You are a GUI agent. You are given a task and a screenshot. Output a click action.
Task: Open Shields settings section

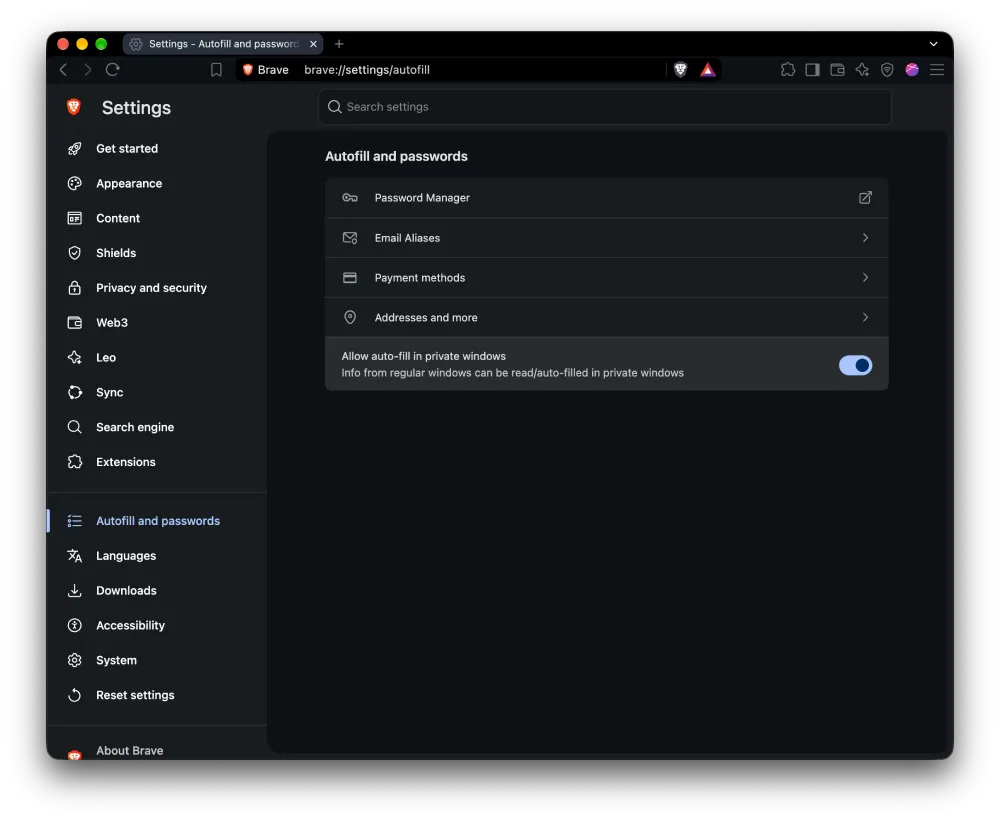116,253
